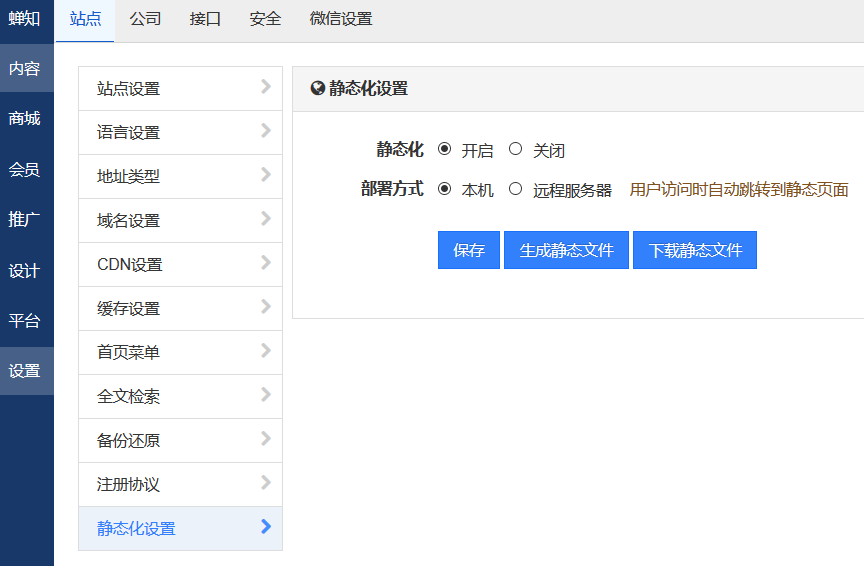Switch to the 微信设置 top tab
This screenshot has width=864, height=566.
click(341, 20)
